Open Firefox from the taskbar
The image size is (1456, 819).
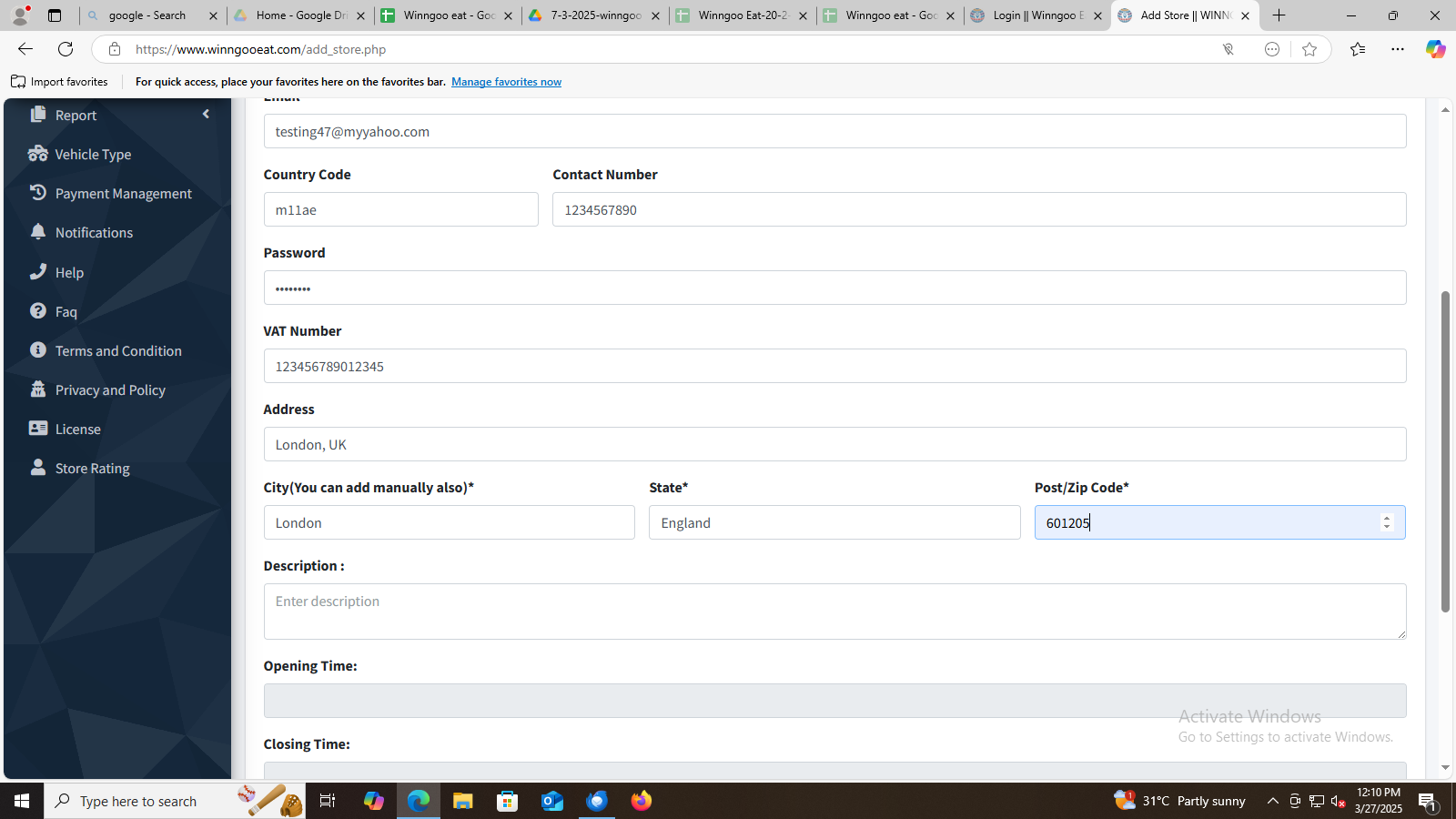pos(642,801)
